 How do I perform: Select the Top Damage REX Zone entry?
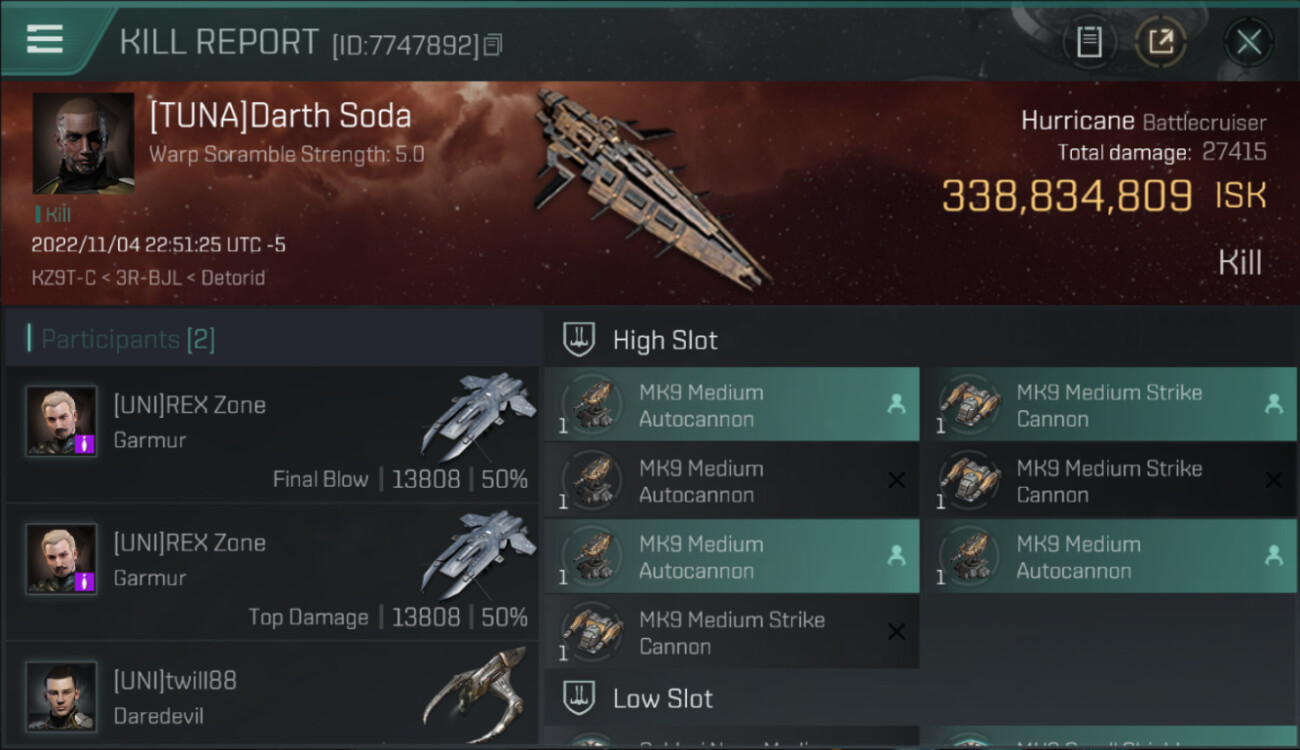click(x=270, y=572)
